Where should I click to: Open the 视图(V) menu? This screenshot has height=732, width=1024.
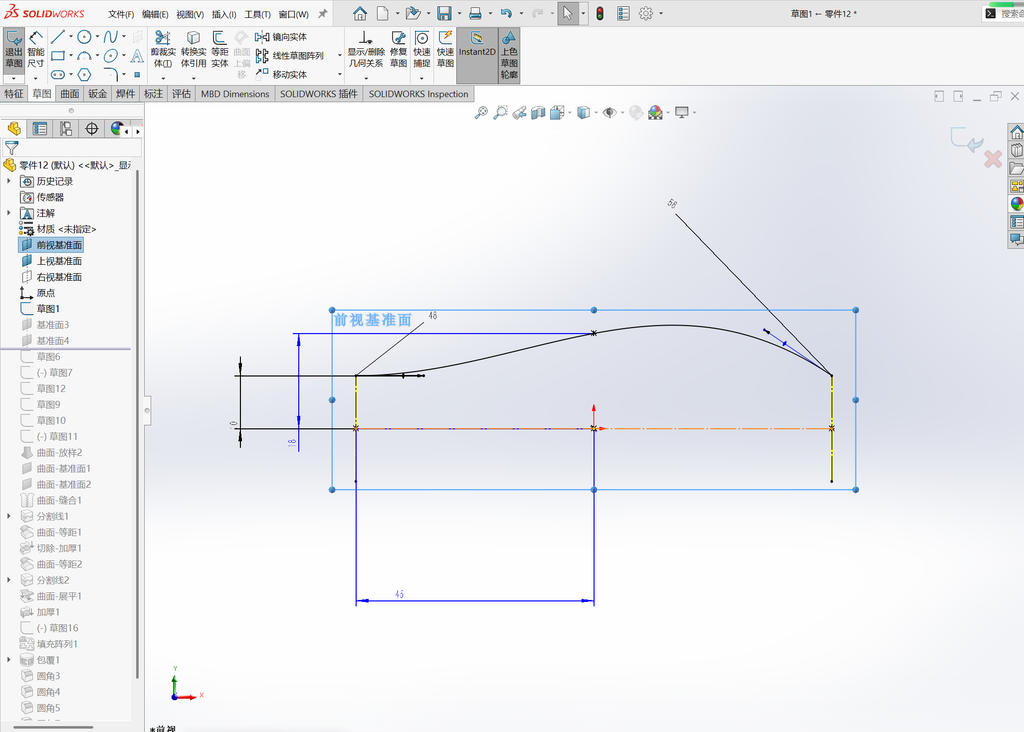190,14
